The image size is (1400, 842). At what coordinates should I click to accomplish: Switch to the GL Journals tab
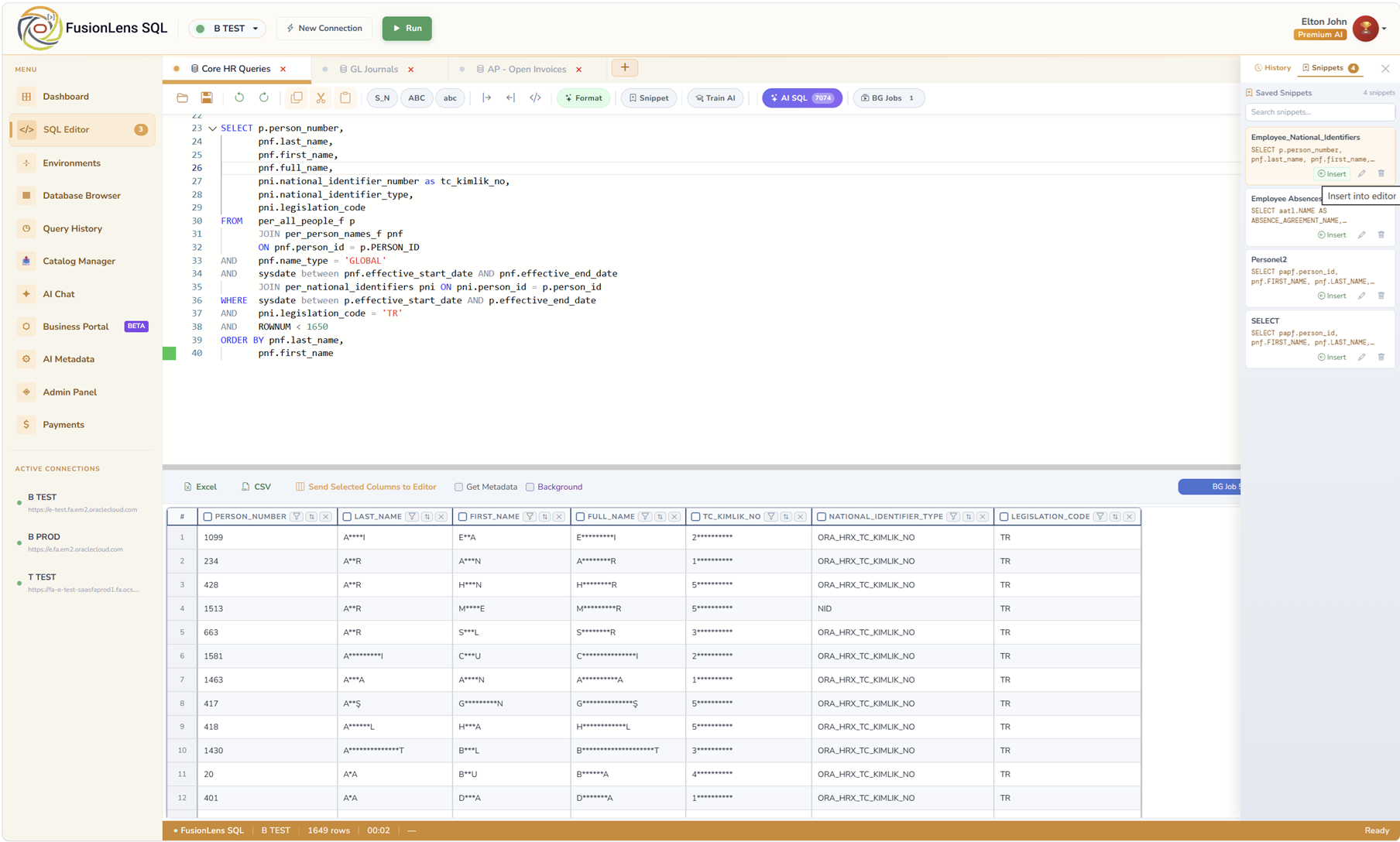(x=374, y=70)
